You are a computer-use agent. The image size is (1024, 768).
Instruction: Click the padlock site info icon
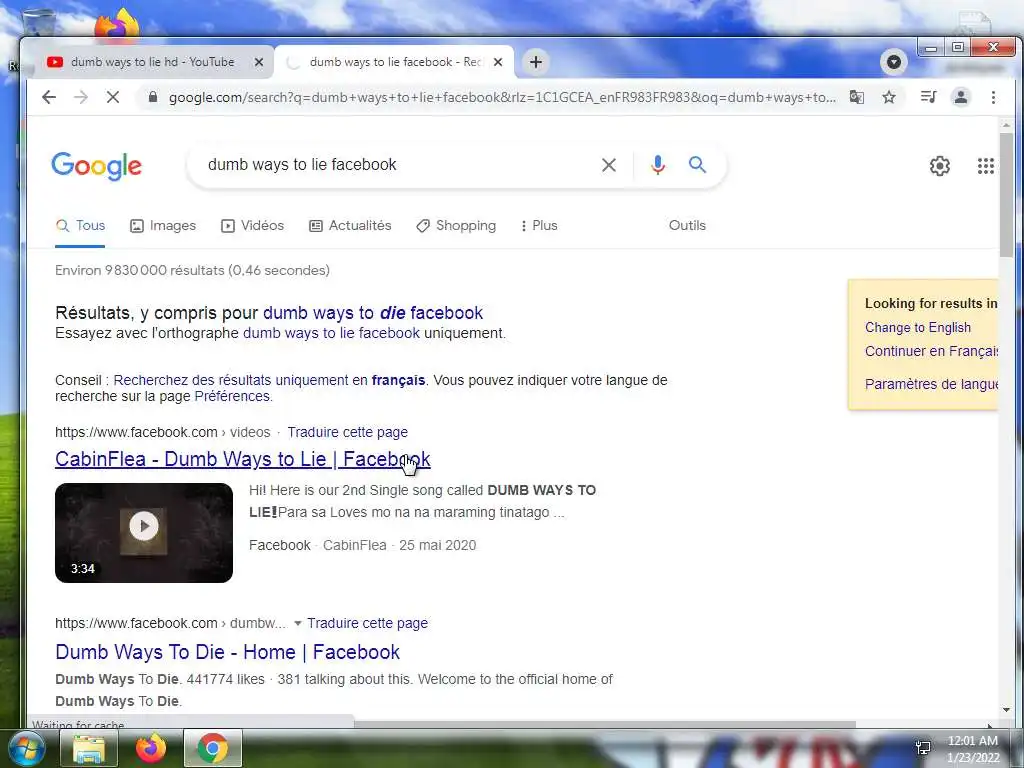click(x=153, y=97)
